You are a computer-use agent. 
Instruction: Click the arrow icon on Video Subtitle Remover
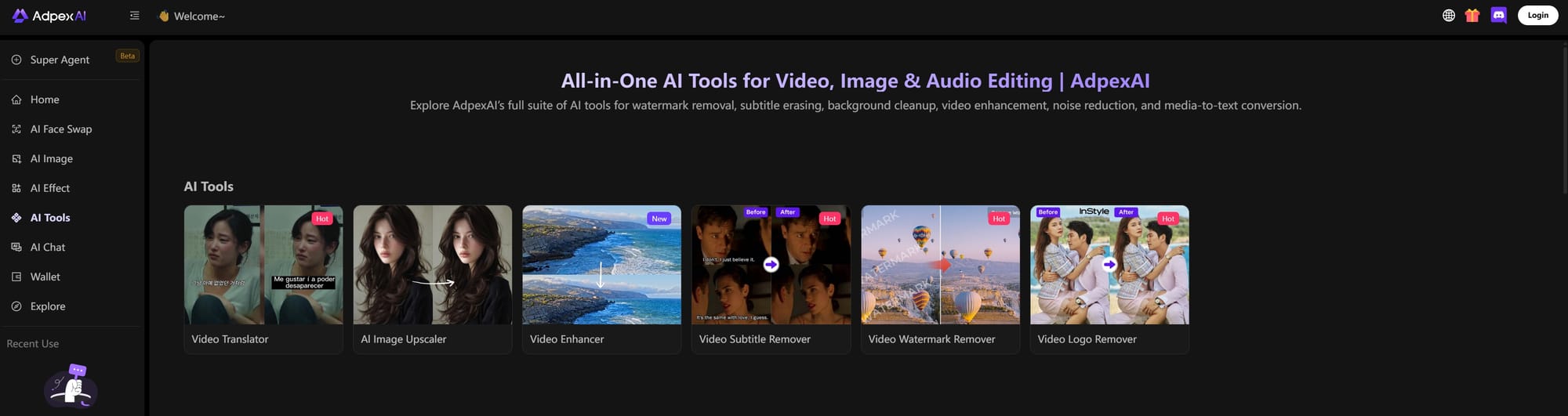[771, 265]
